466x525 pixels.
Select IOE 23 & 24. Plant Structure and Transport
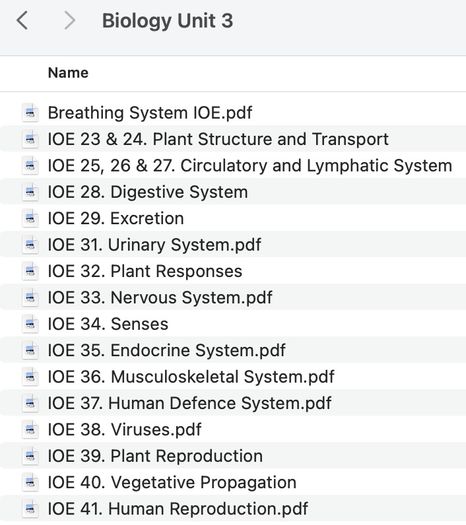(233, 139)
